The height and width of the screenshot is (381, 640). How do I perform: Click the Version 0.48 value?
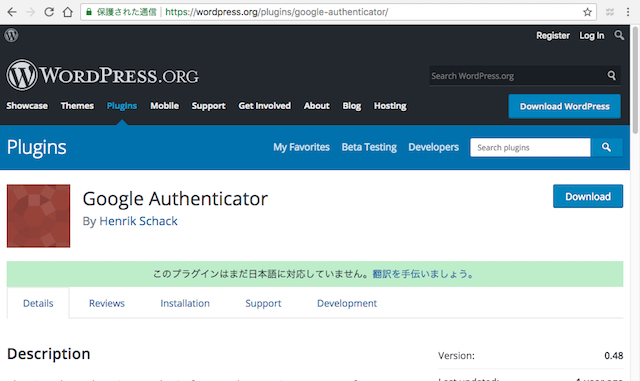click(x=613, y=356)
